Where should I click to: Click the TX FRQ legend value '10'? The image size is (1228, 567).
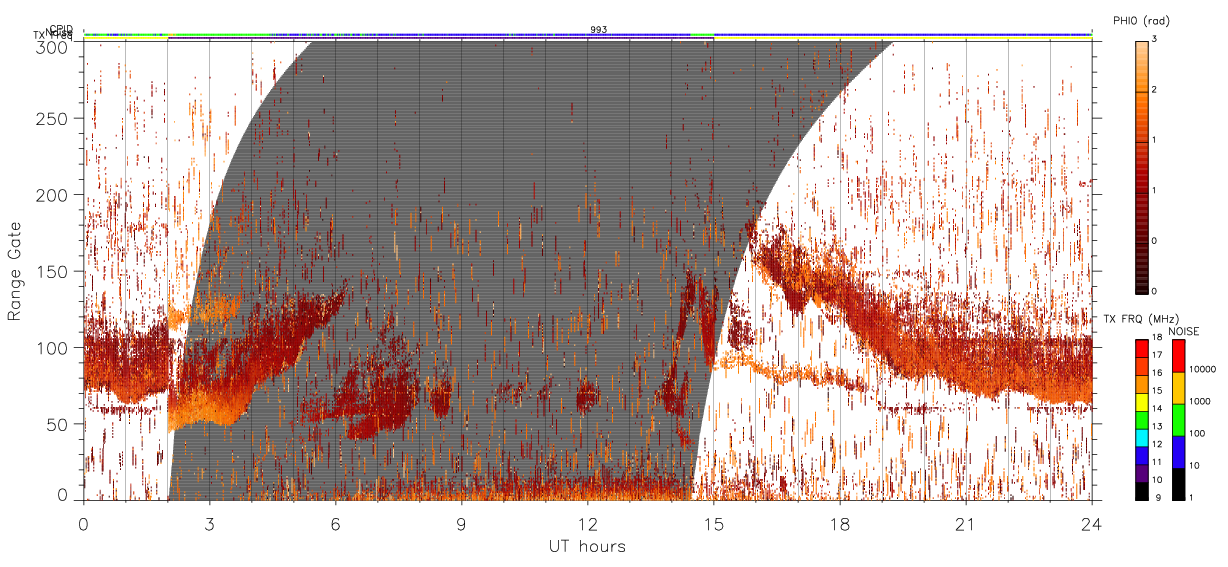(x=1157, y=480)
